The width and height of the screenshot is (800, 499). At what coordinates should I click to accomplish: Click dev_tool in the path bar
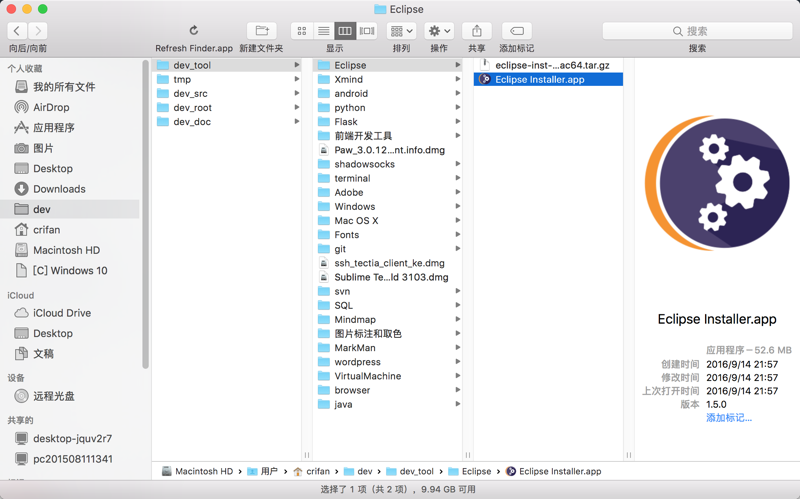(410, 471)
